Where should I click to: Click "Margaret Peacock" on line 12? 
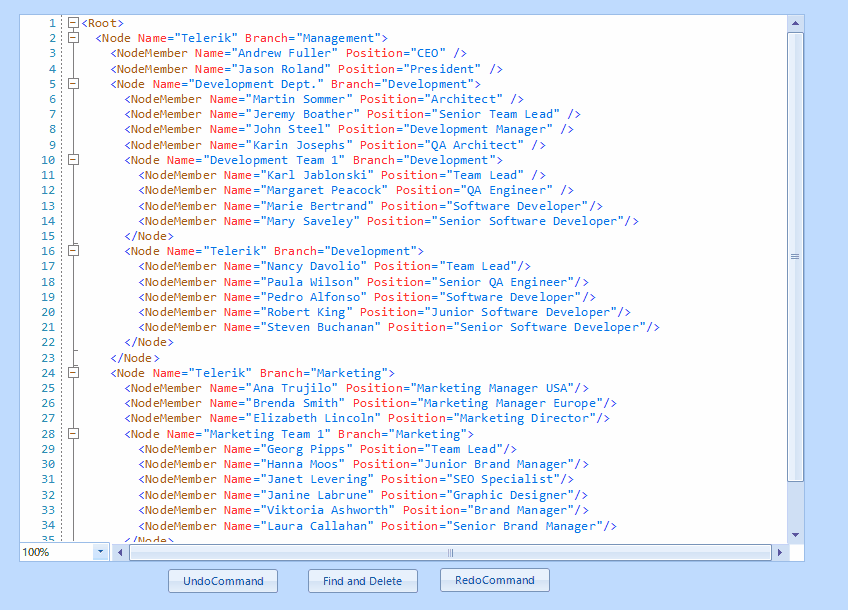pyautogui.click(x=324, y=190)
